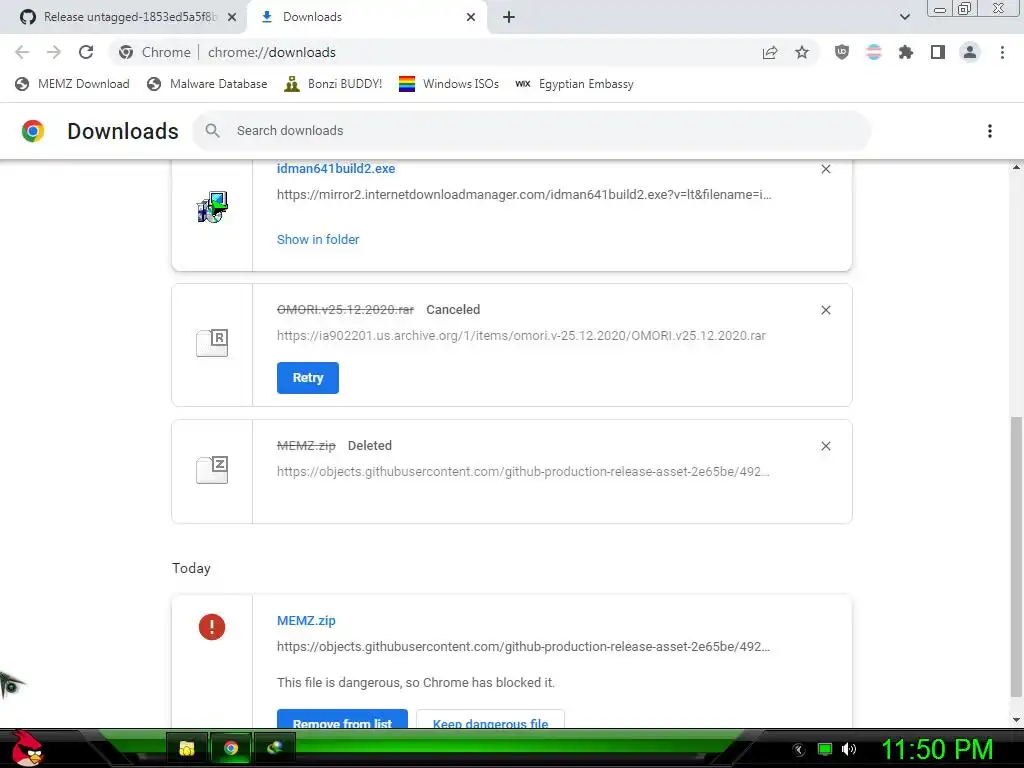Click 'This file is dangerous' warning text
Viewport: 1024px width, 768px height.
tap(415, 682)
